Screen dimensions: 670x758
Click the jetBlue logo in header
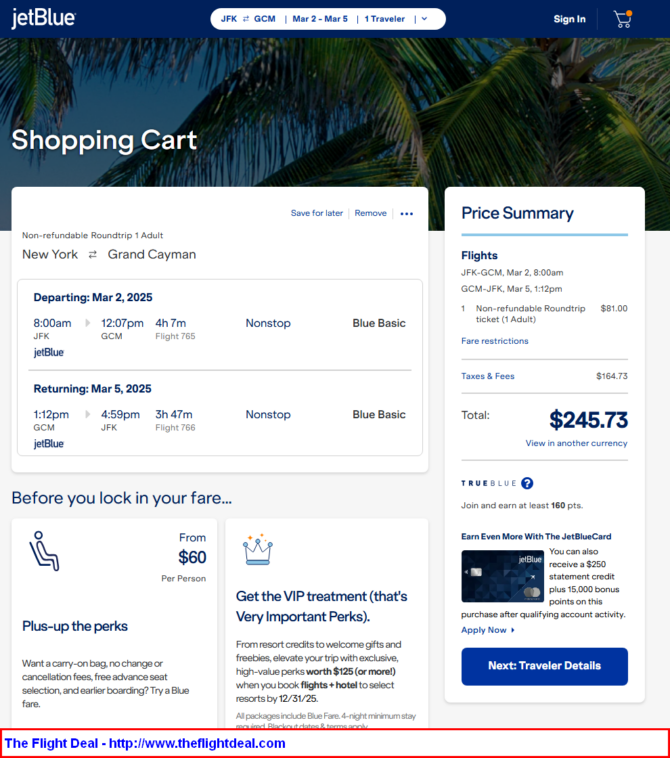click(x=43, y=19)
